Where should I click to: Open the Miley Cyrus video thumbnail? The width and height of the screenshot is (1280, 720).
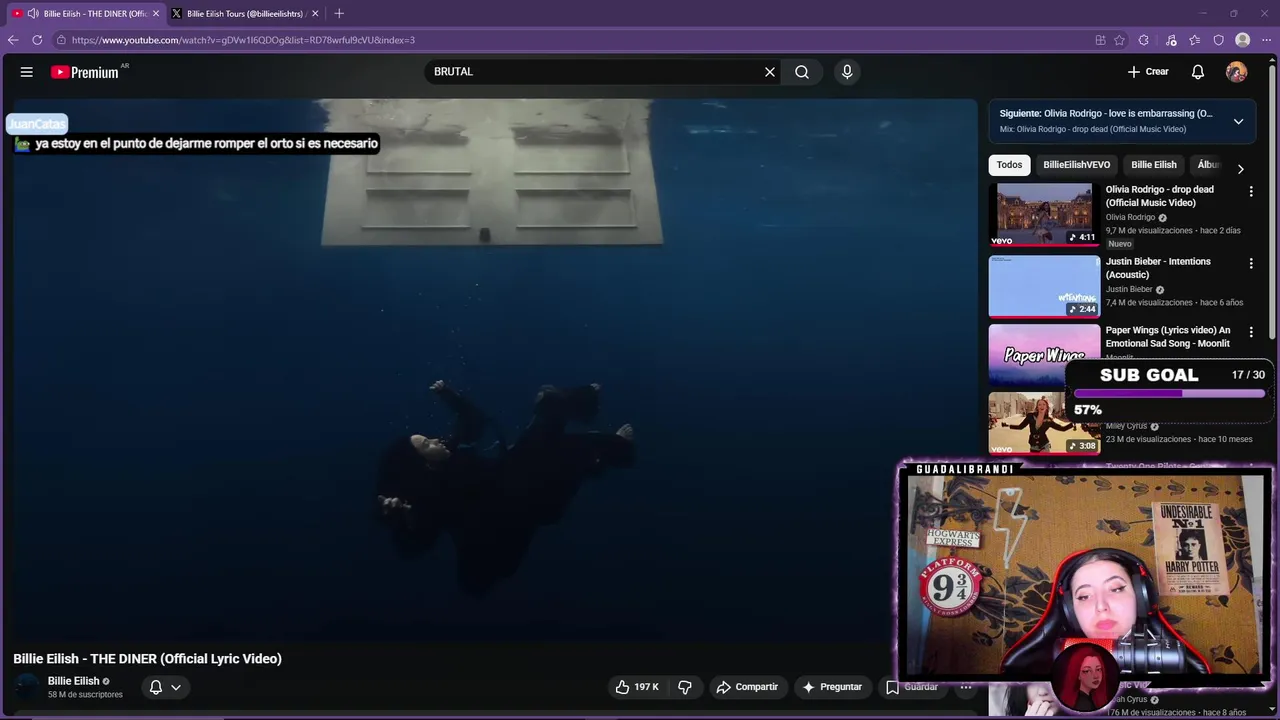pyautogui.click(x=1044, y=423)
